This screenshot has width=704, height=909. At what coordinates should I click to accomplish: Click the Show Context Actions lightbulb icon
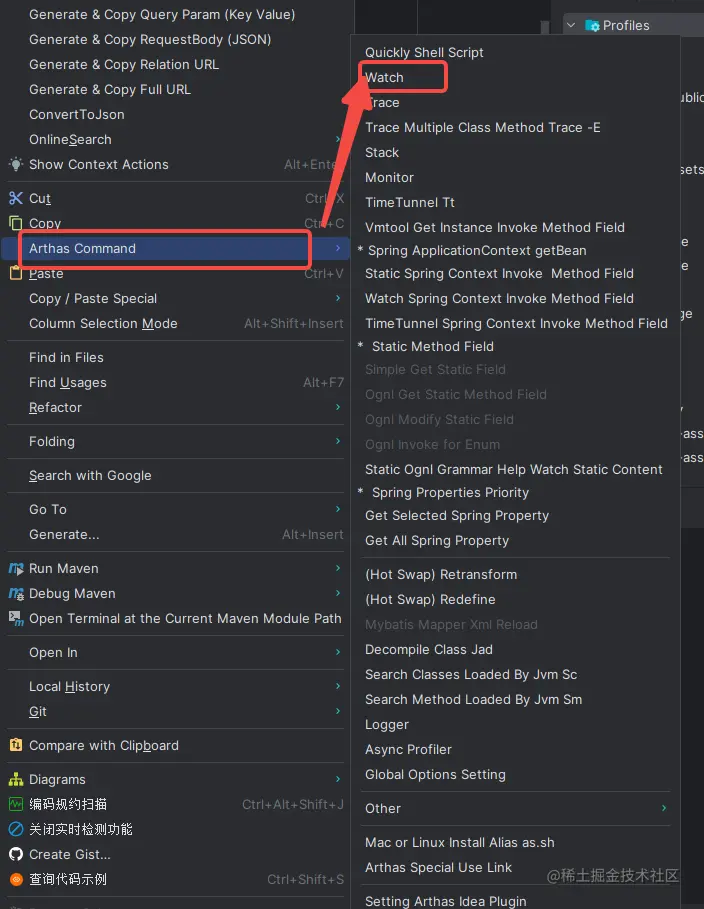16,164
